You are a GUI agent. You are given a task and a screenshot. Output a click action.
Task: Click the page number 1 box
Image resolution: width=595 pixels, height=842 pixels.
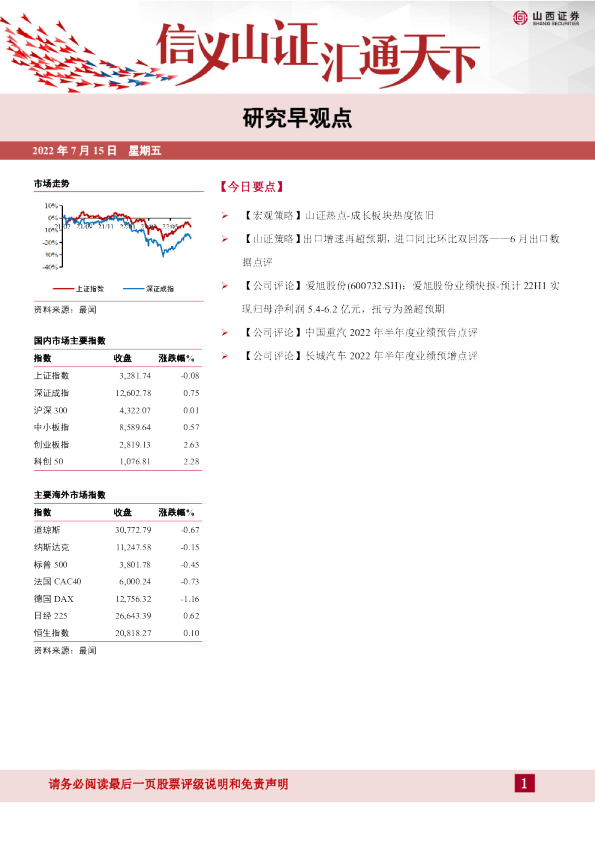click(524, 783)
